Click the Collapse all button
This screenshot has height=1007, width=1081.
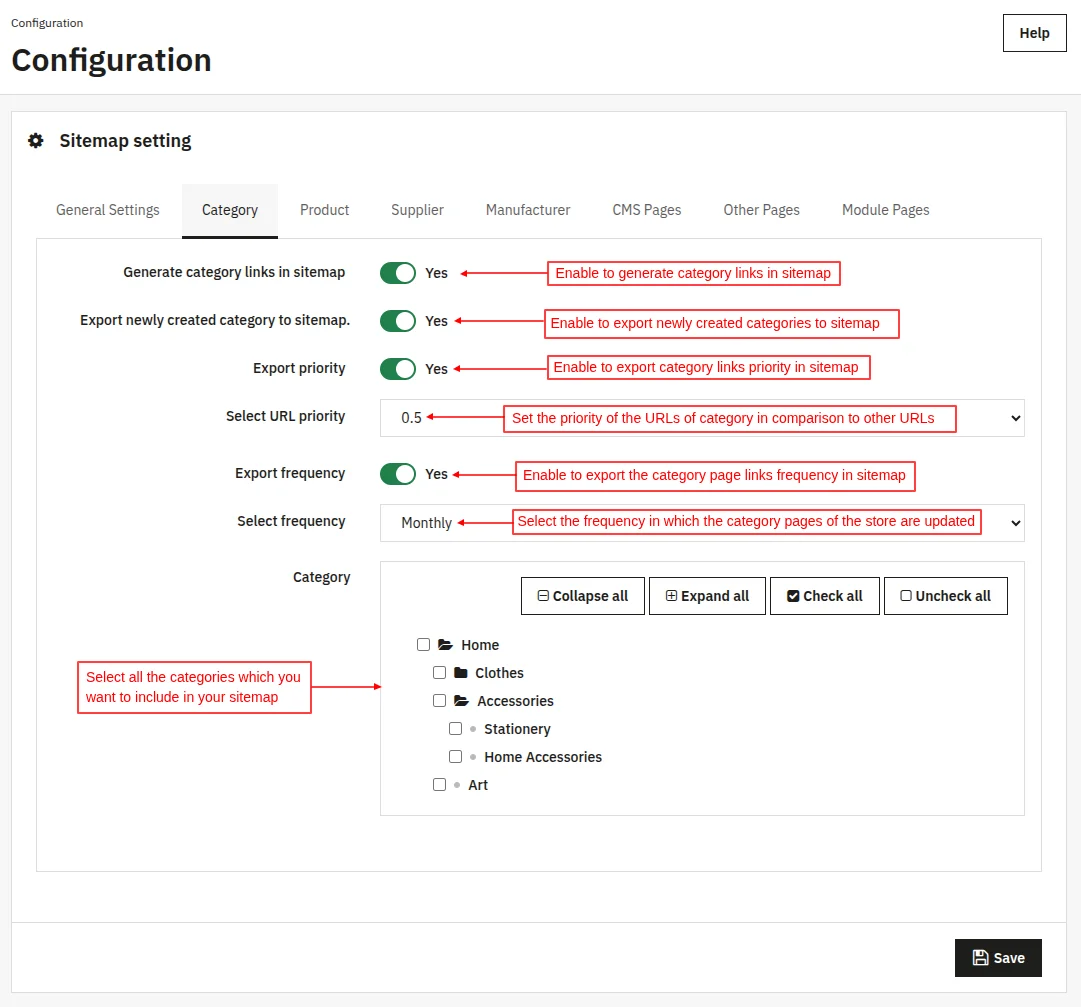[583, 596]
